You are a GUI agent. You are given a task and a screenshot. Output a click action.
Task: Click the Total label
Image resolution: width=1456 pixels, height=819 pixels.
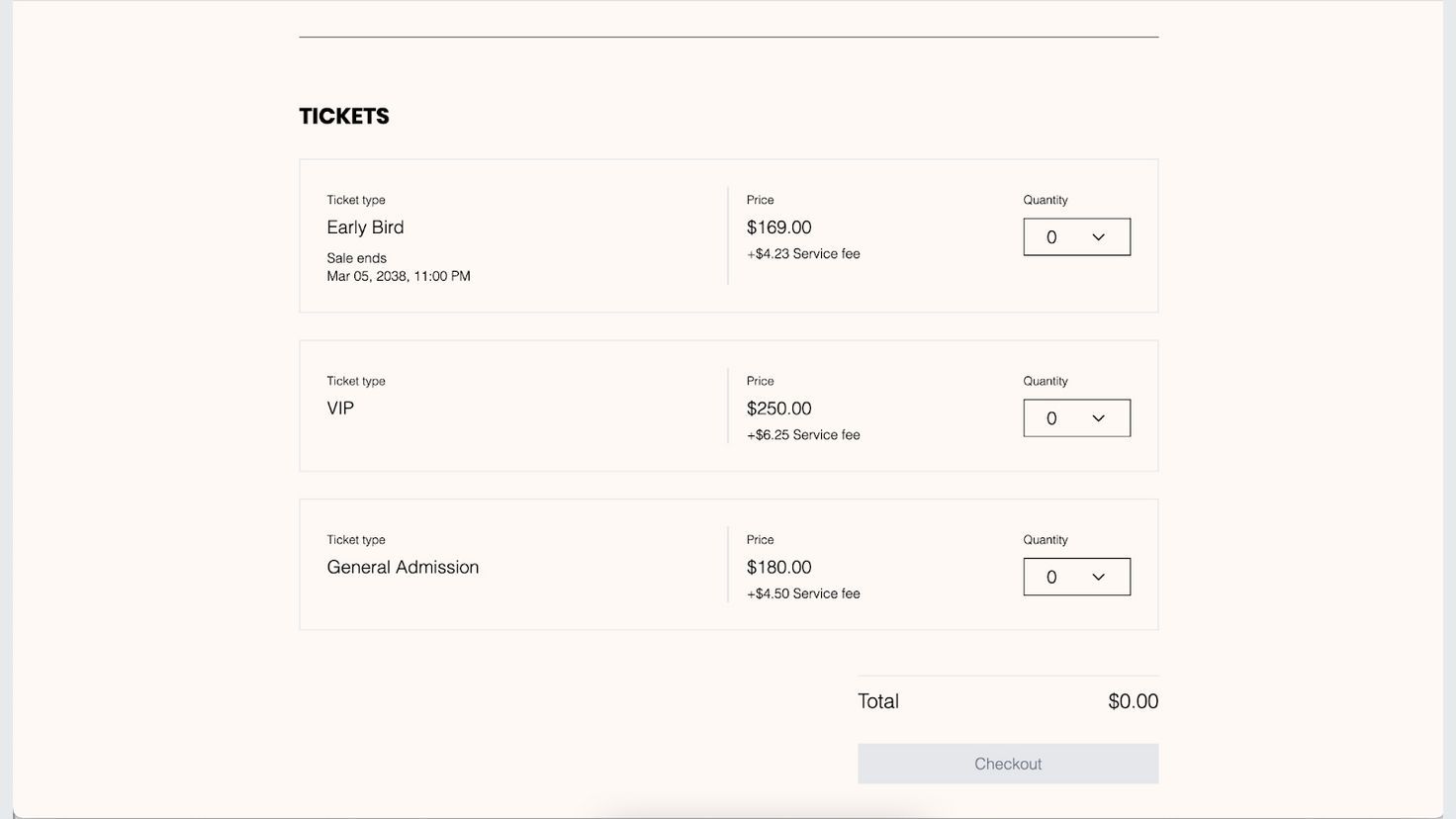878,701
